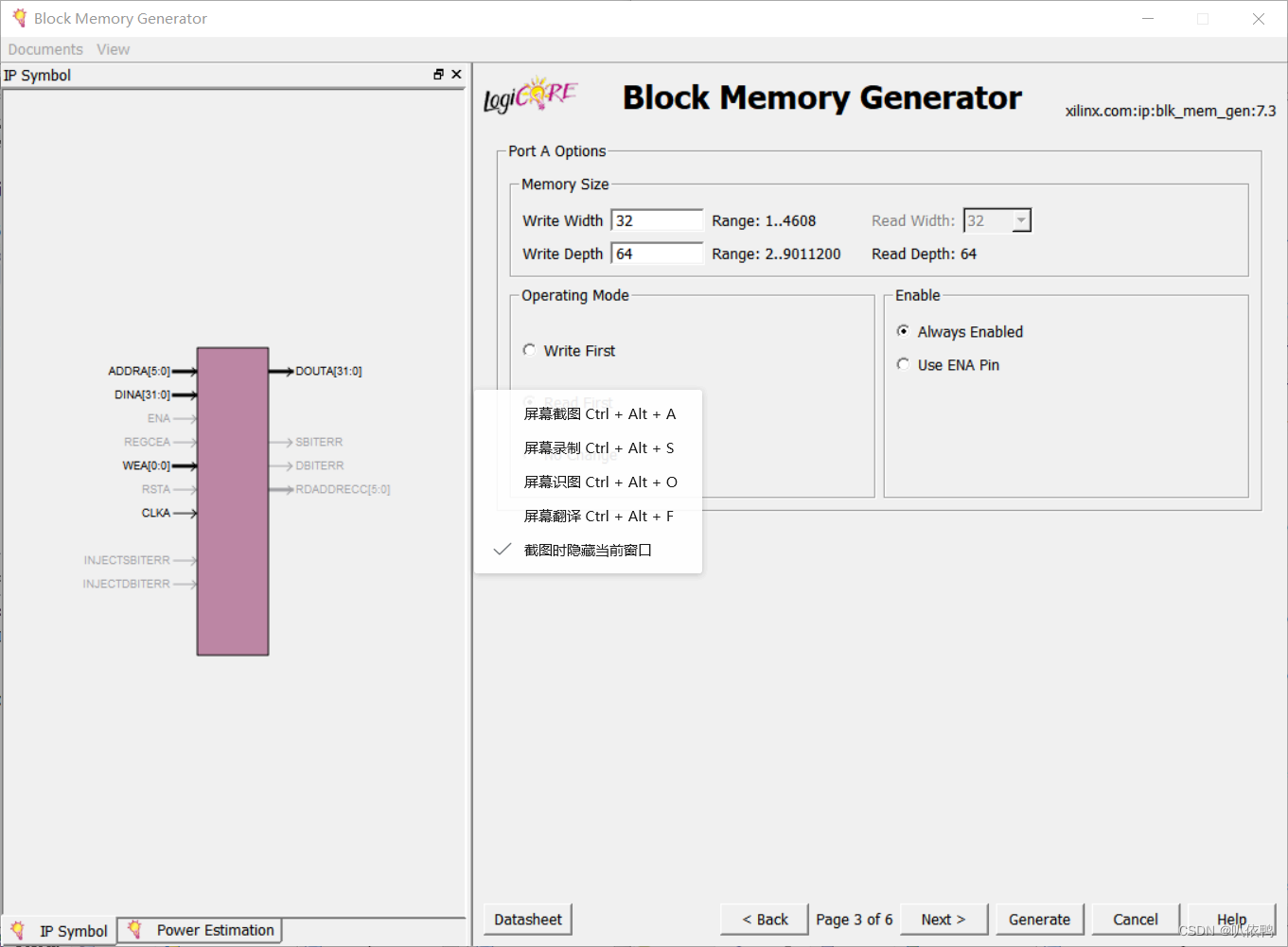Screen dimensions: 1288x947
Task: Click the DINA[31:0] port label
Action: pyautogui.click(x=143, y=395)
